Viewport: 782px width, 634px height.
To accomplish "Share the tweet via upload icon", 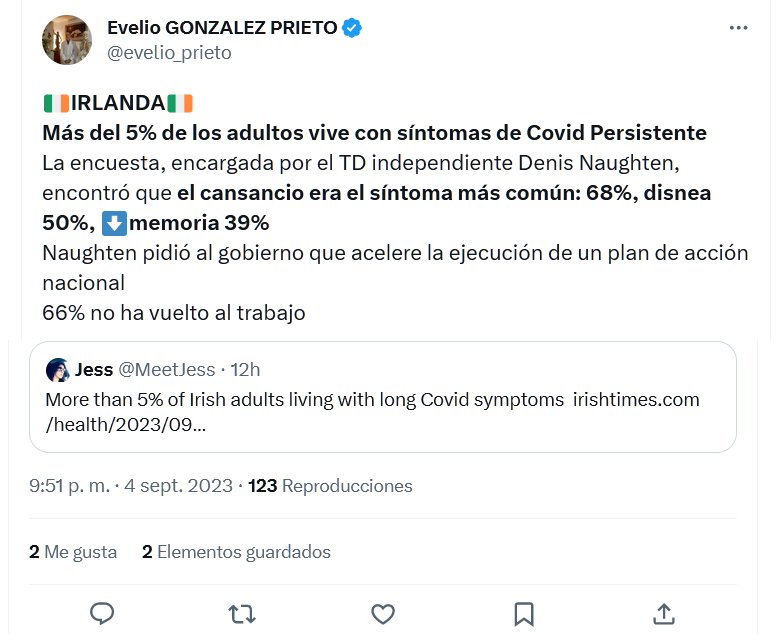I will click(663, 612).
